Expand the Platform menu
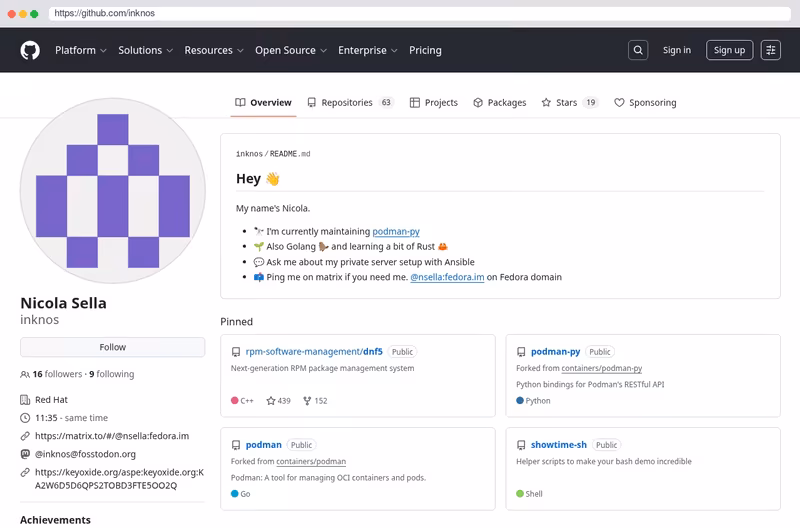This screenshot has width=800, height=528. (x=81, y=51)
